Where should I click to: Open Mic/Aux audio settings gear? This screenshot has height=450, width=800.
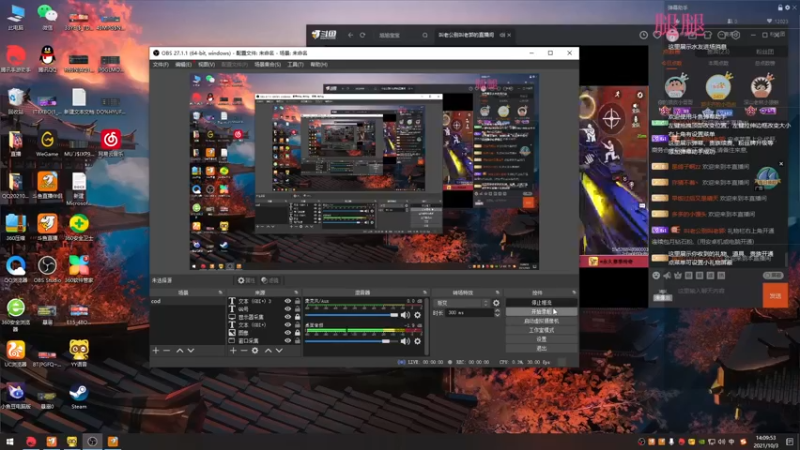[x=417, y=315]
